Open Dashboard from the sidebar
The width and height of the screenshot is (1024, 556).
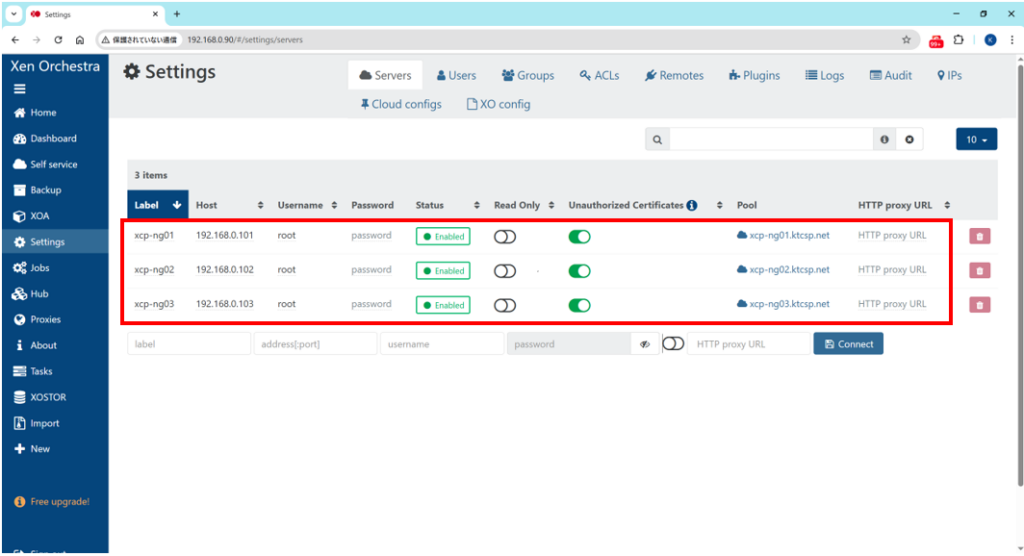click(53, 139)
